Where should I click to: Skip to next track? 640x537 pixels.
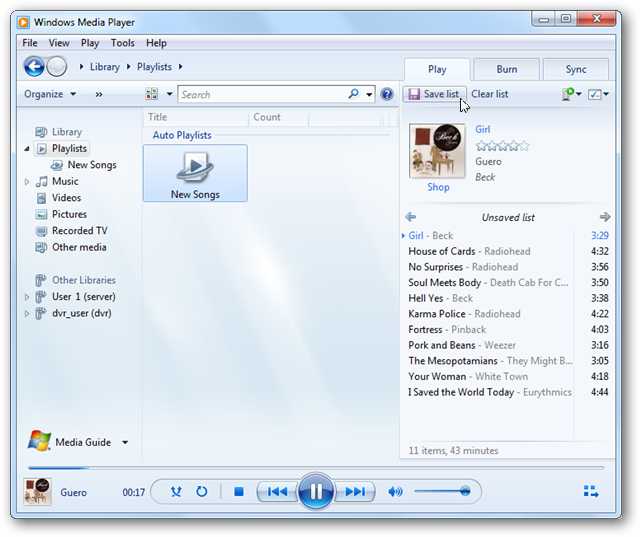click(355, 492)
